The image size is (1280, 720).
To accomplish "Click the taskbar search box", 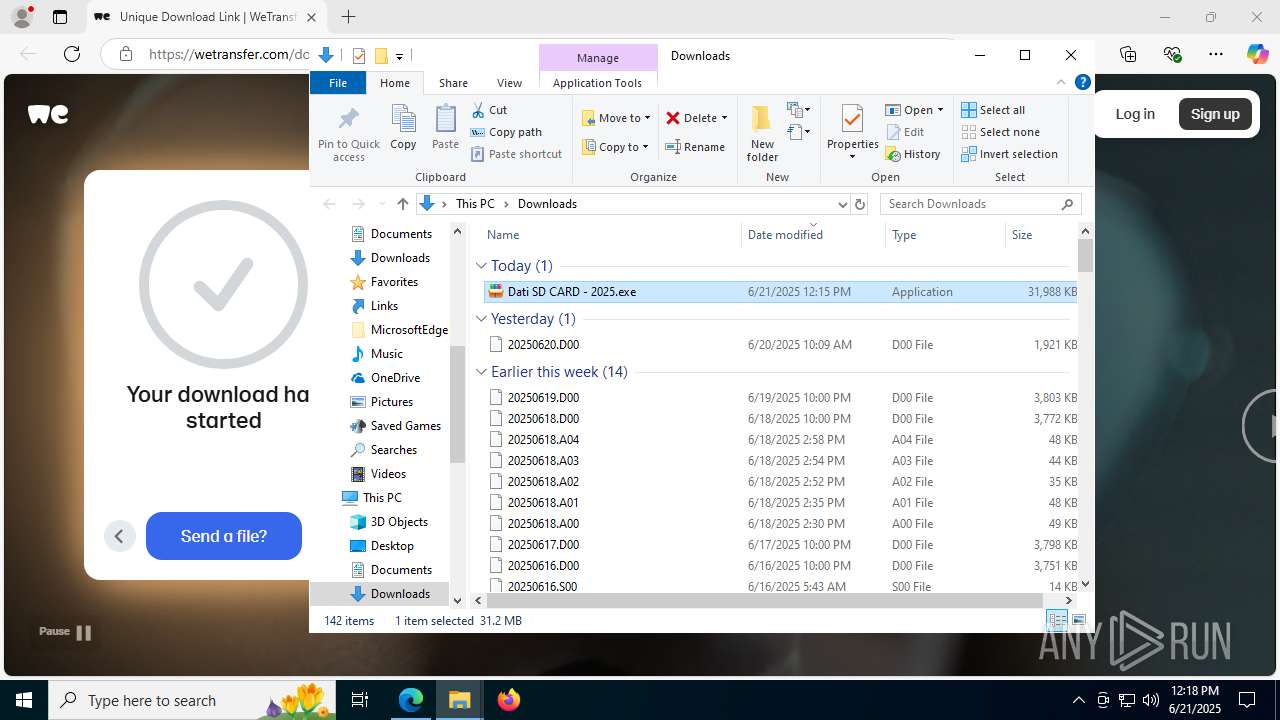I will point(190,700).
